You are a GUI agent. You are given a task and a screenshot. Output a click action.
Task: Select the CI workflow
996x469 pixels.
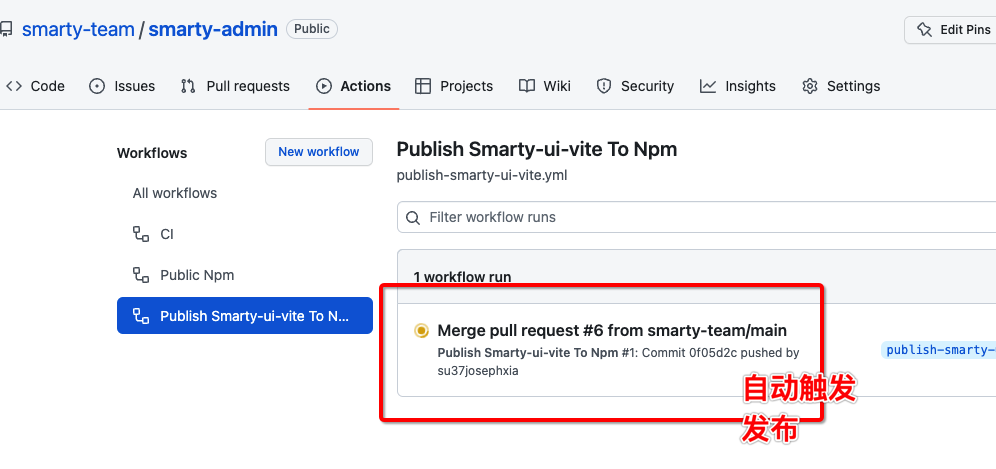coord(167,234)
